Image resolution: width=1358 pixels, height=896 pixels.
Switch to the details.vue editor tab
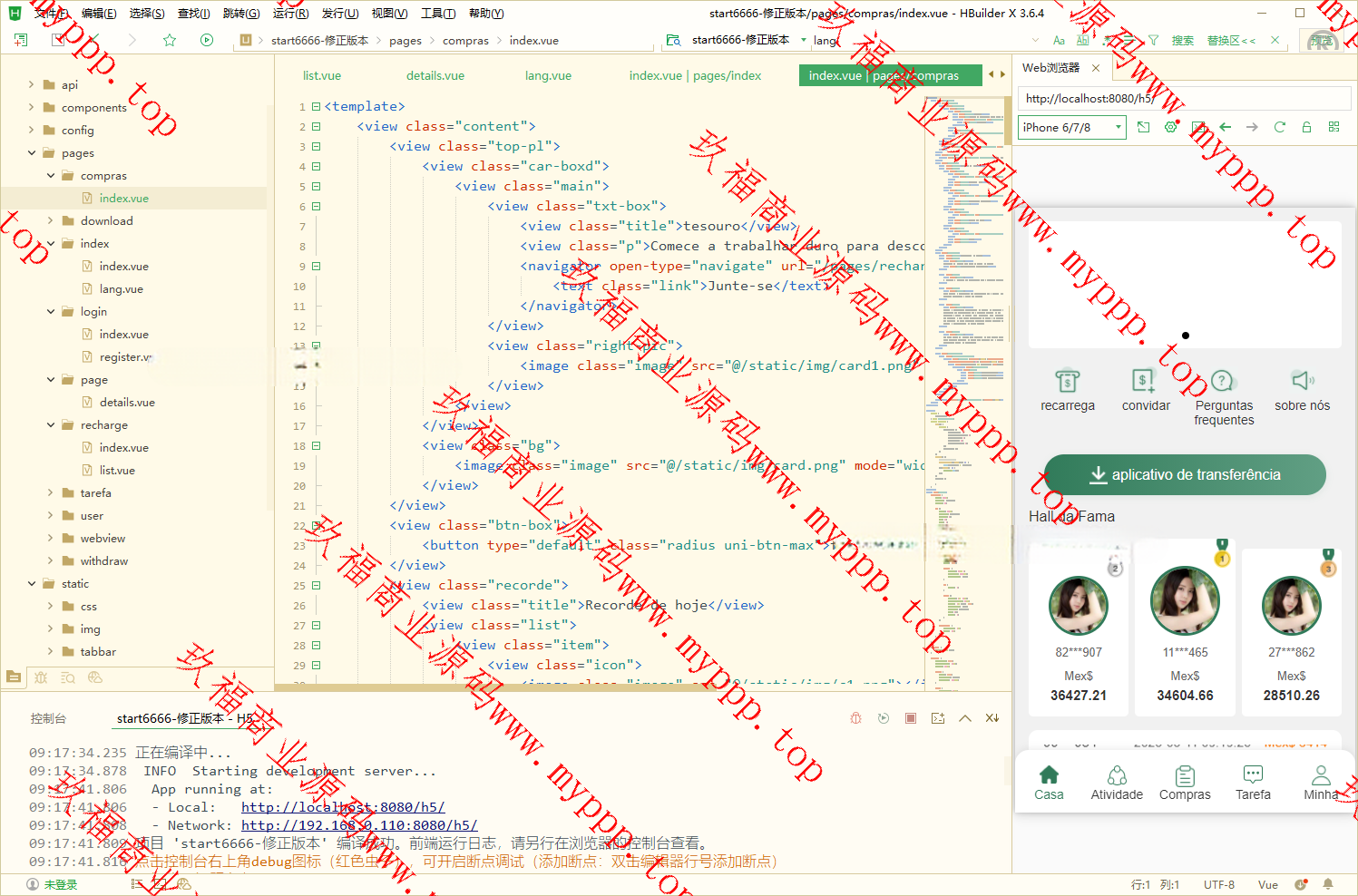(435, 75)
